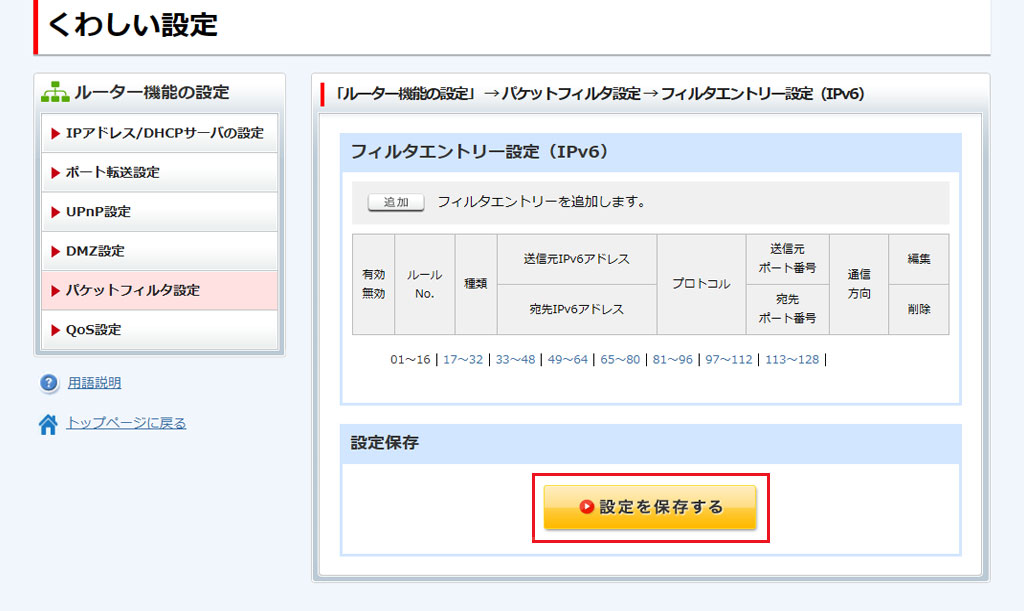Screen dimensions: 1024x611
Task: Click the breadcrumb path text
Action: 600,94
